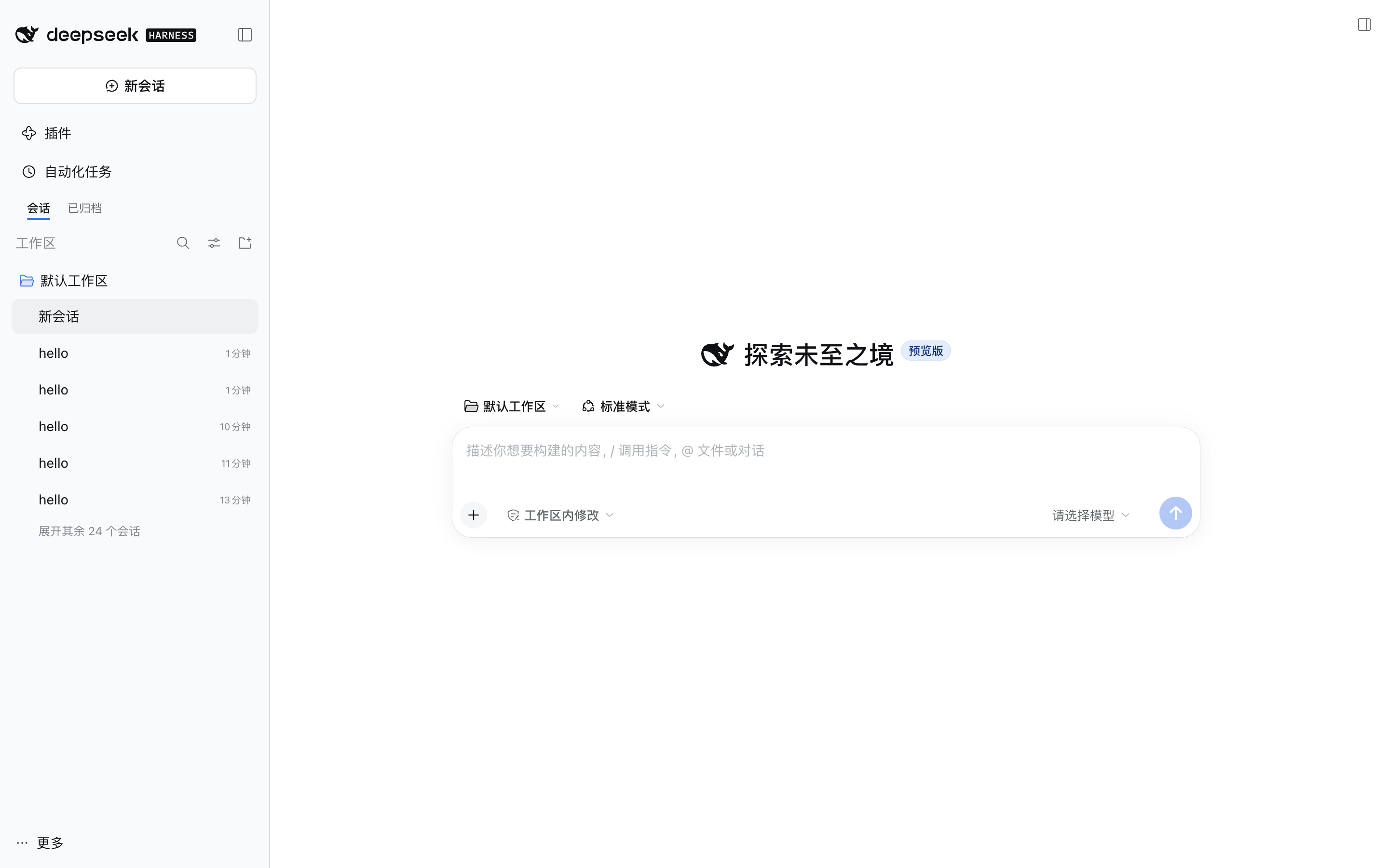Image resolution: width=1389 pixels, height=868 pixels.
Task: Focus the message input field
Action: point(825,451)
